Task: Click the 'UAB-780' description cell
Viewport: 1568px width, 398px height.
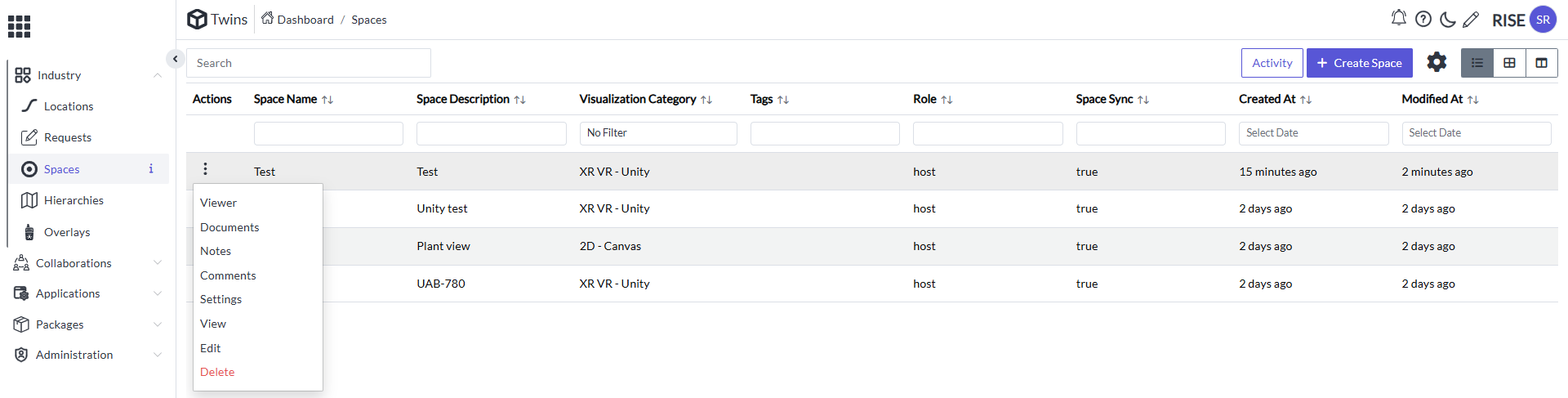Action: (441, 284)
